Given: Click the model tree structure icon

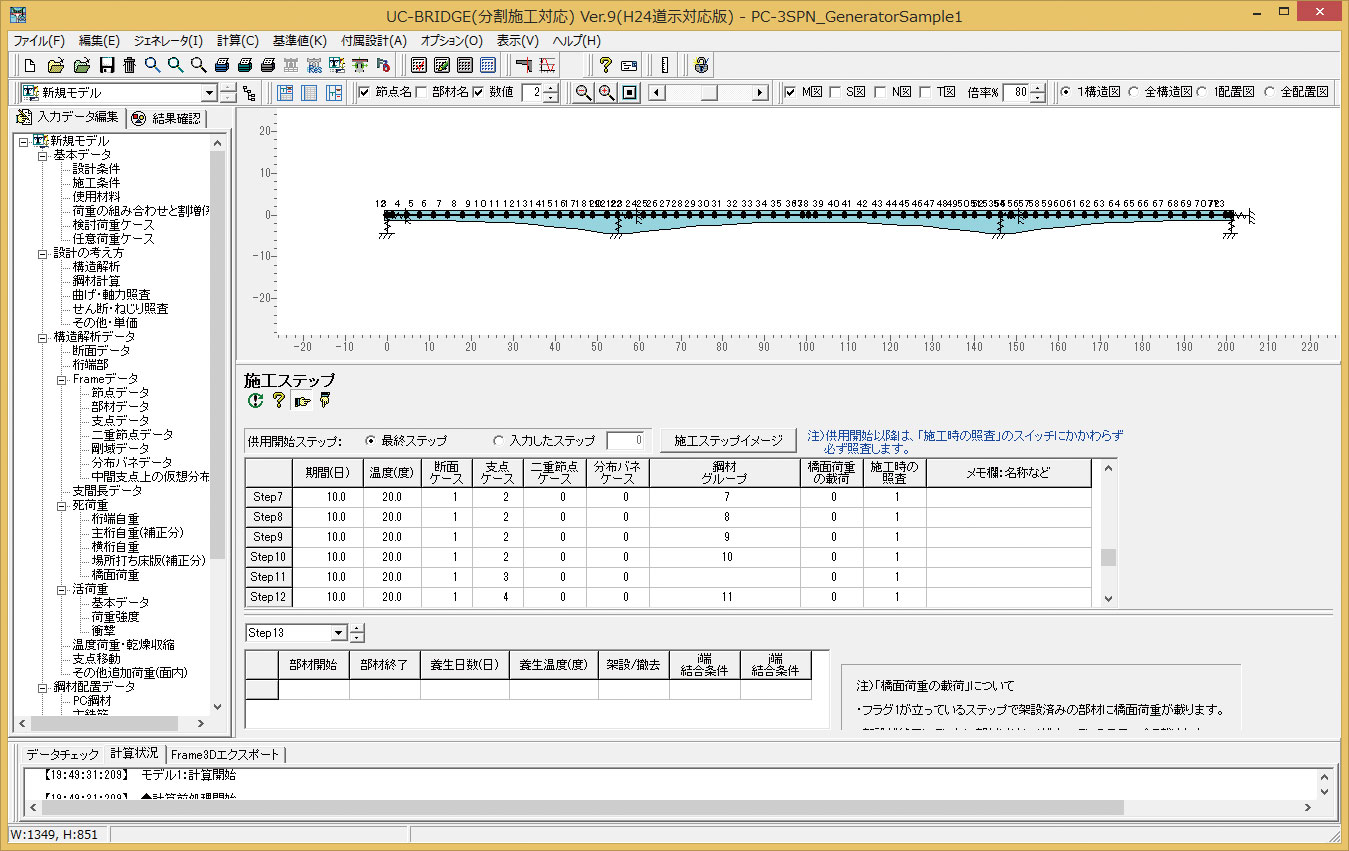Looking at the screenshot, I should [249, 93].
